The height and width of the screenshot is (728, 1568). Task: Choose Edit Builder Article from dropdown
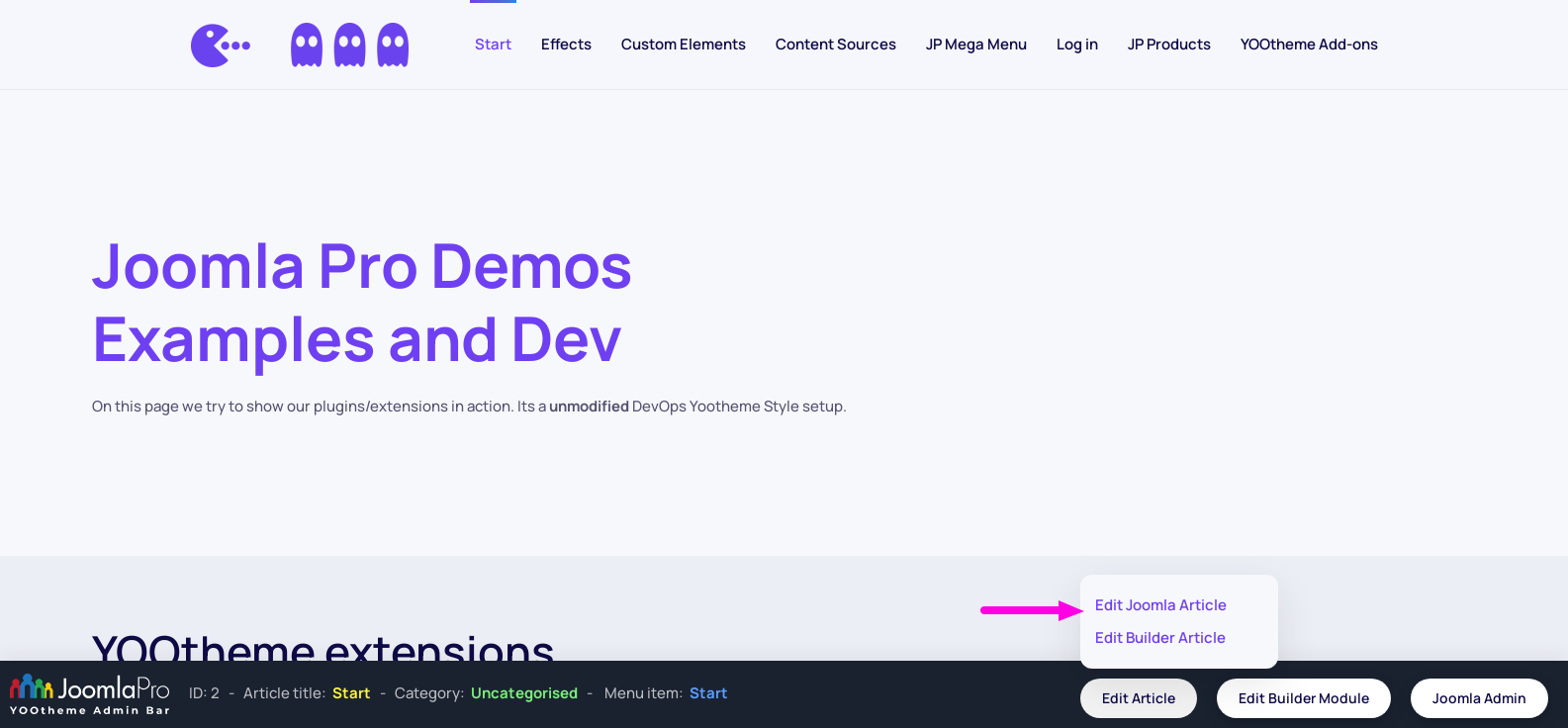pos(1160,638)
